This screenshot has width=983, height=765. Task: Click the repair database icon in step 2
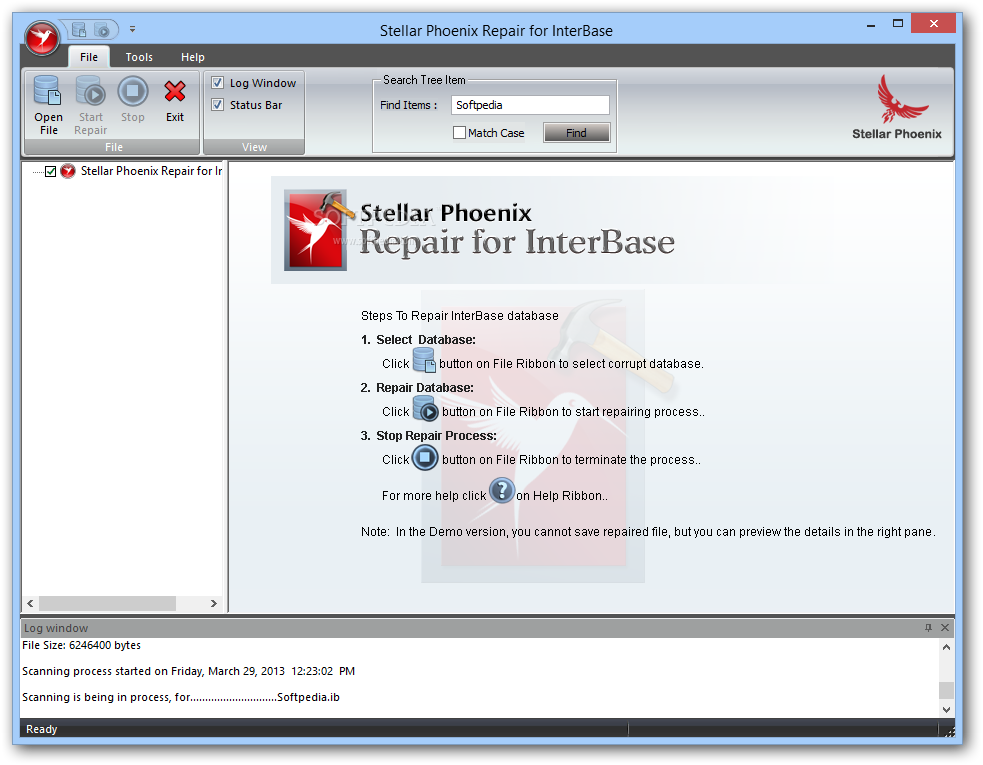[x=426, y=408]
